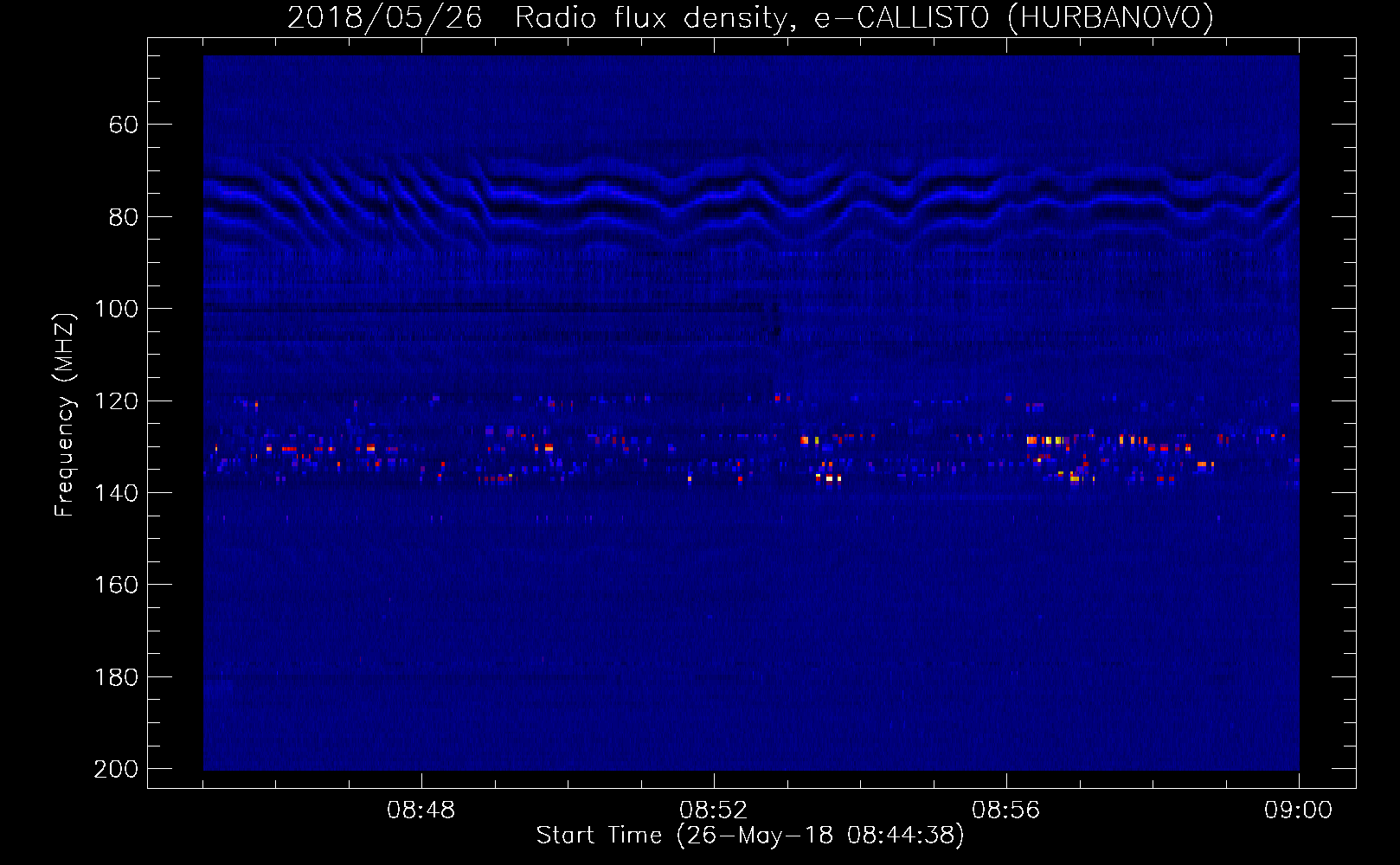
Task: Click the 120 frequency tick label
Action: pyautogui.click(x=116, y=401)
